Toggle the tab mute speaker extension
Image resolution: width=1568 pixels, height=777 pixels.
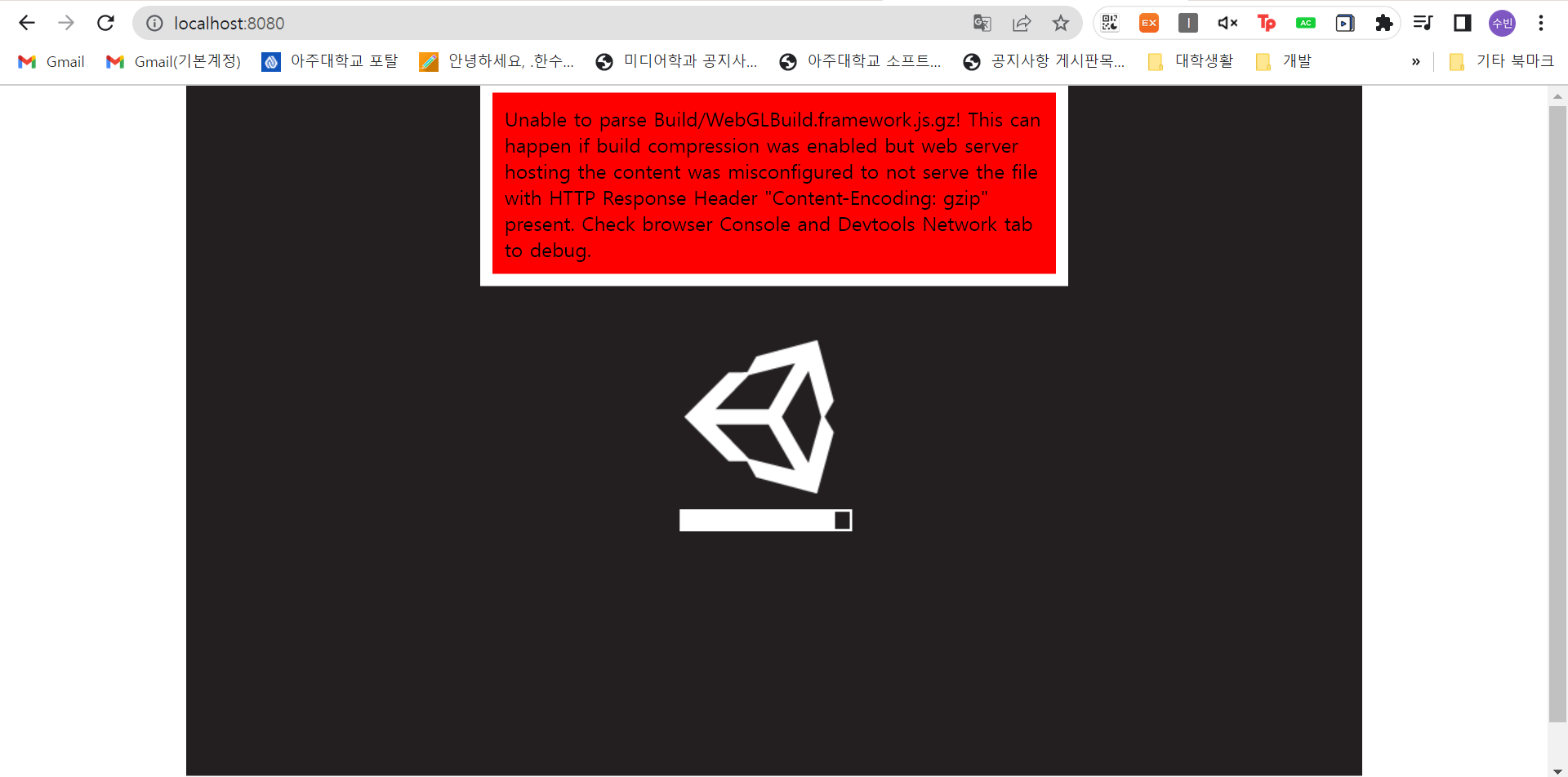point(1227,23)
